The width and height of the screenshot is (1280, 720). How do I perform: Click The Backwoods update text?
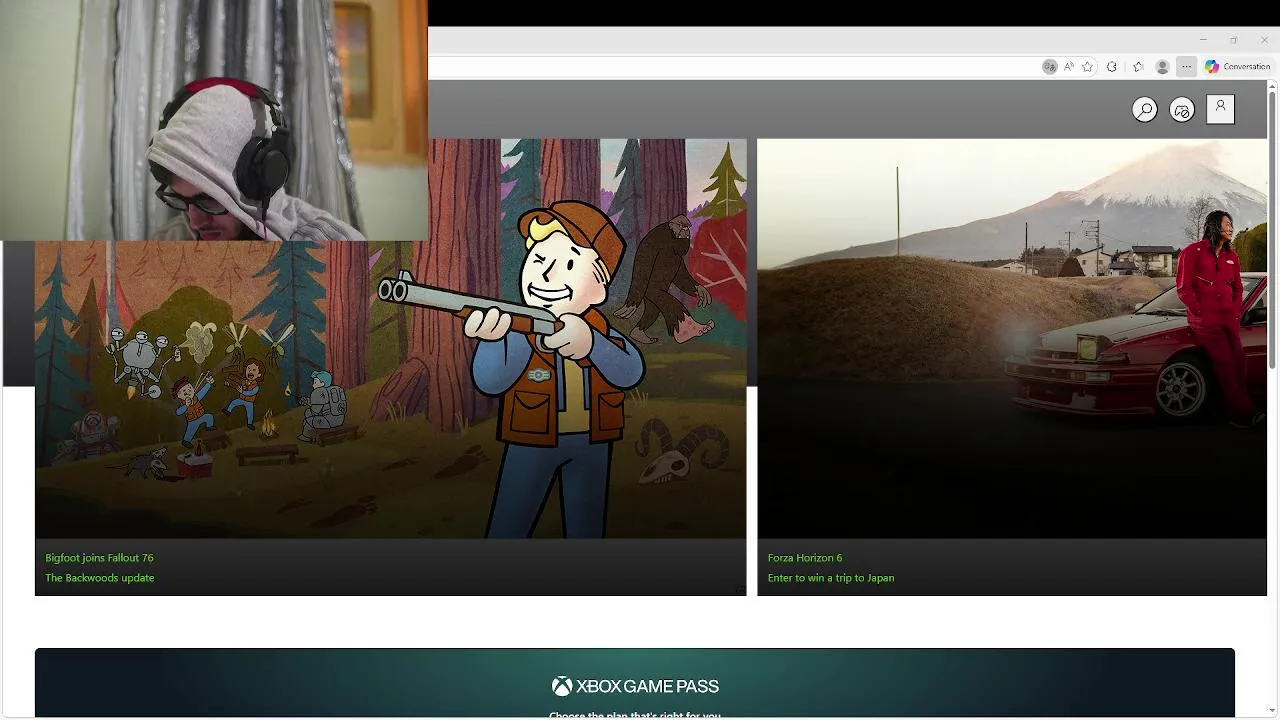click(x=99, y=578)
